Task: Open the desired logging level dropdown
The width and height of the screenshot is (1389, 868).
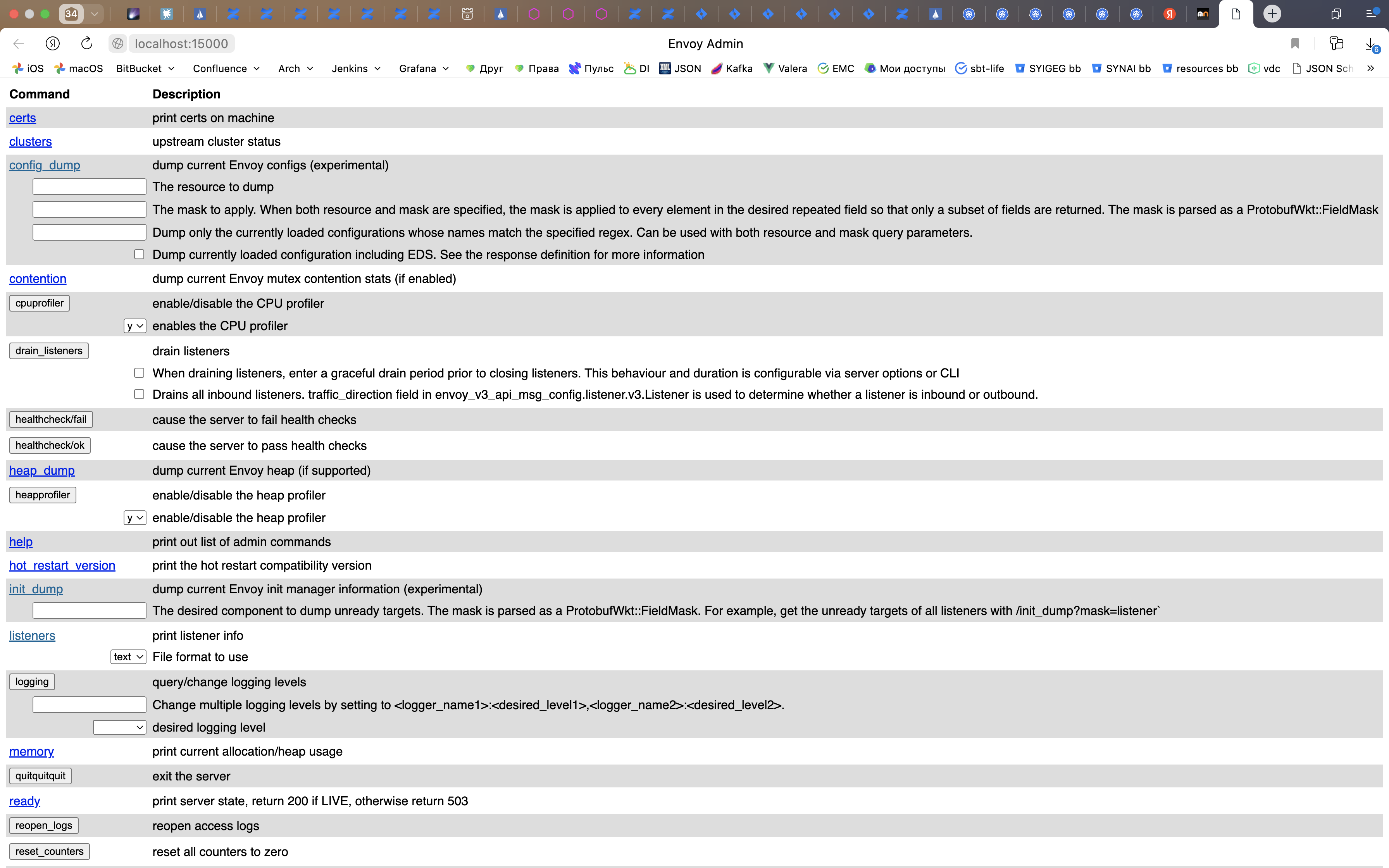Action: pyautogui.click(x=119, y=727)
